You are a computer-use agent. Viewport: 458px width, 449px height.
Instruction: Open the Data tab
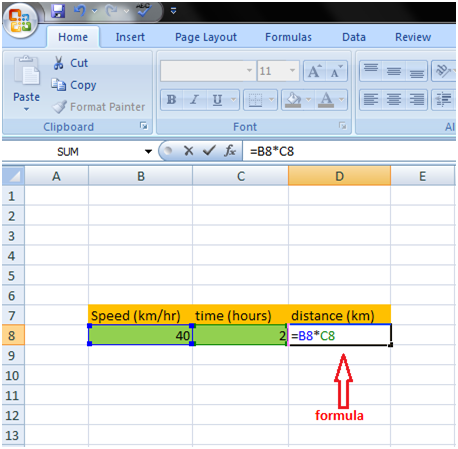354,37
